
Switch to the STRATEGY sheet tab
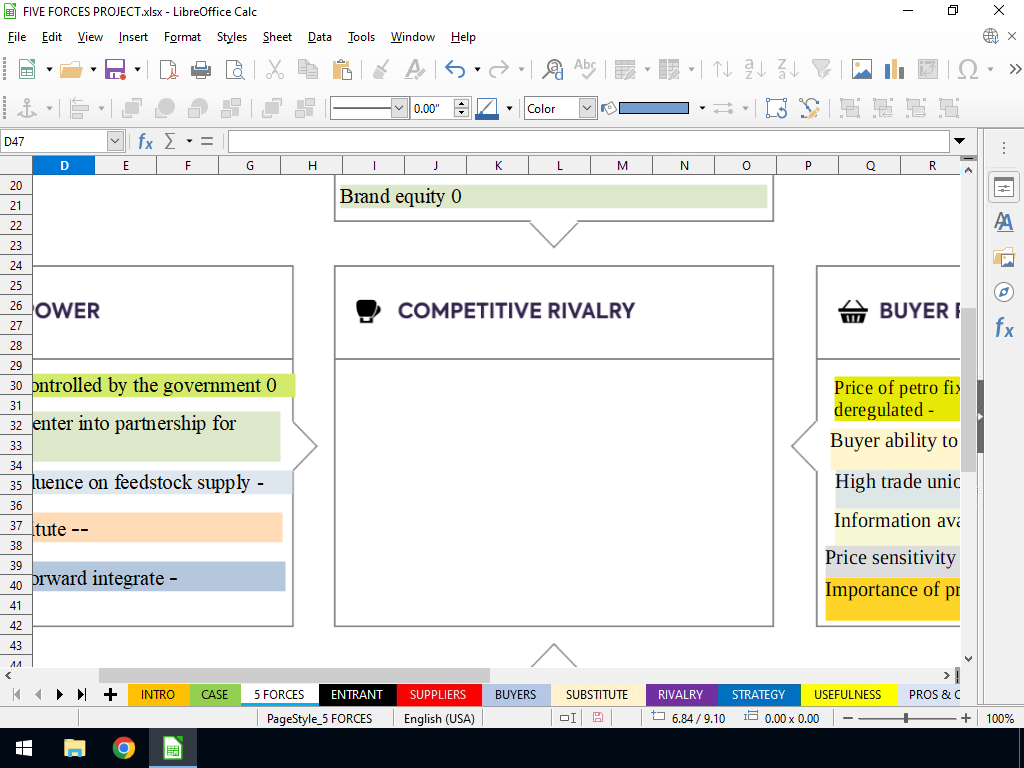click(758, 695)
